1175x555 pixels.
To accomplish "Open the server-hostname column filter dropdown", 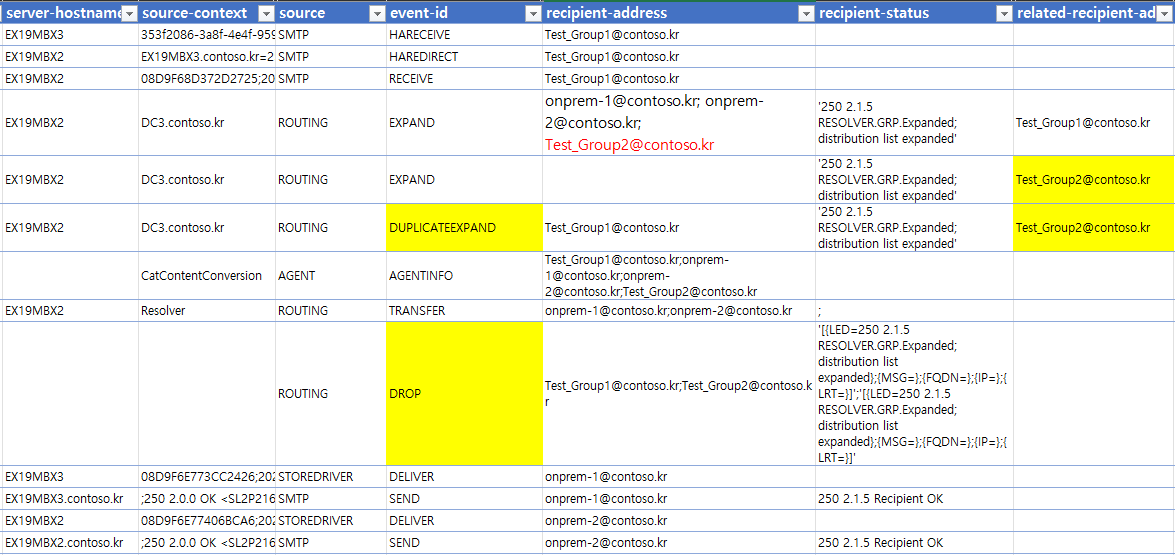I will [129, 14].
